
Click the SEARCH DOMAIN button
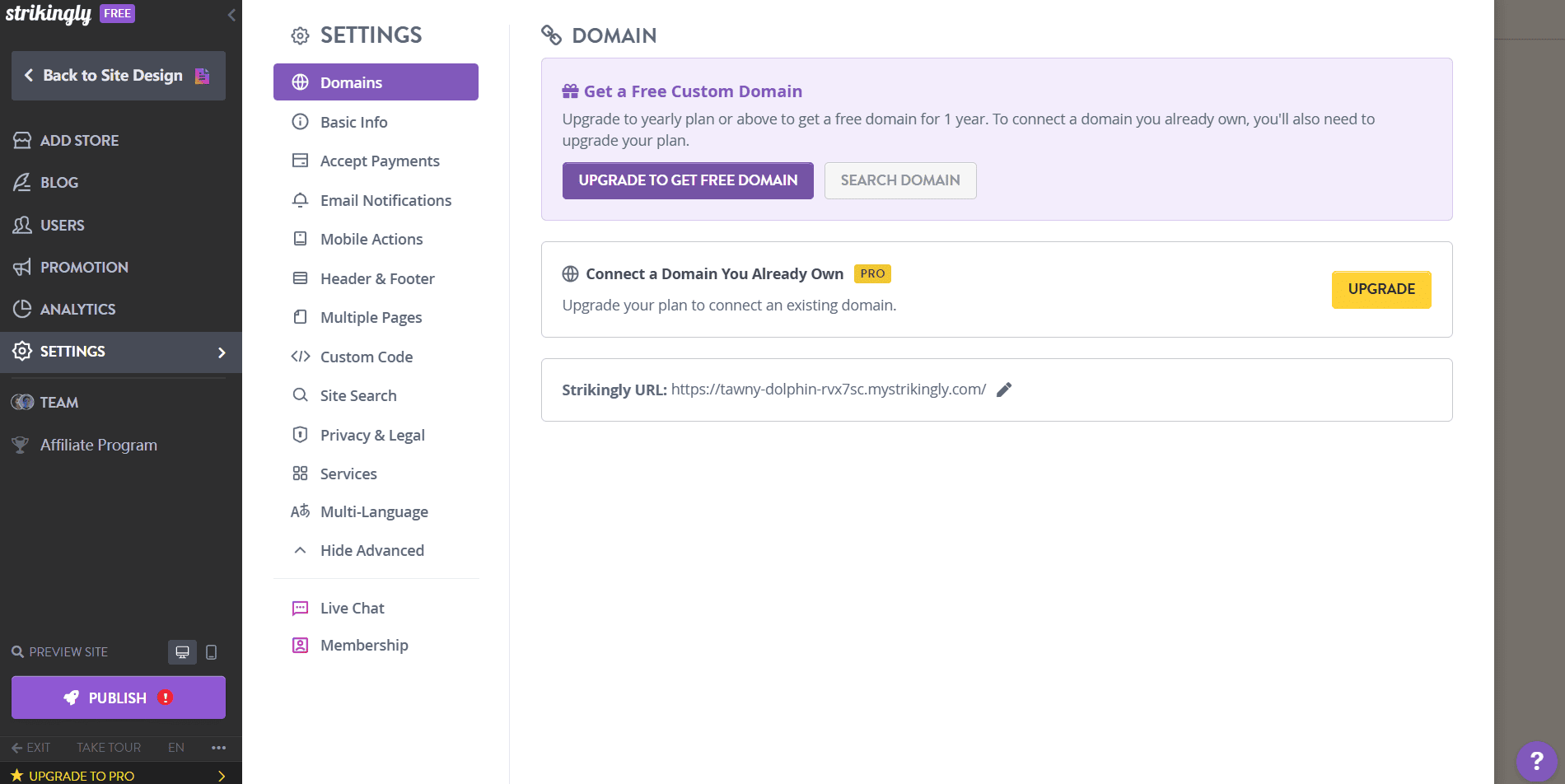tap(900, 180)
